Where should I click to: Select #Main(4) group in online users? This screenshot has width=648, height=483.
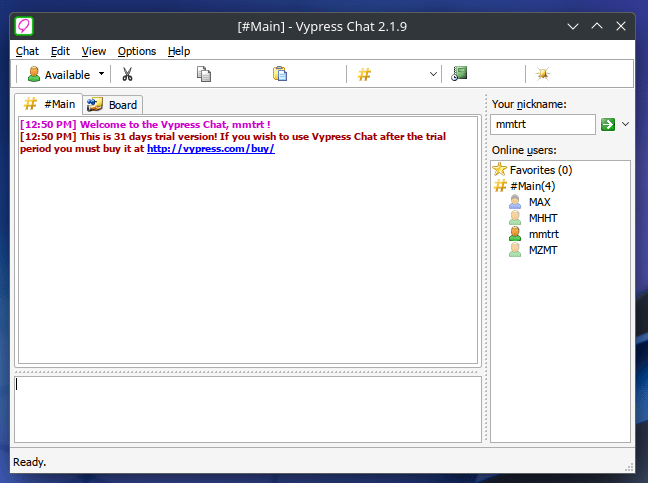(532, 186)
